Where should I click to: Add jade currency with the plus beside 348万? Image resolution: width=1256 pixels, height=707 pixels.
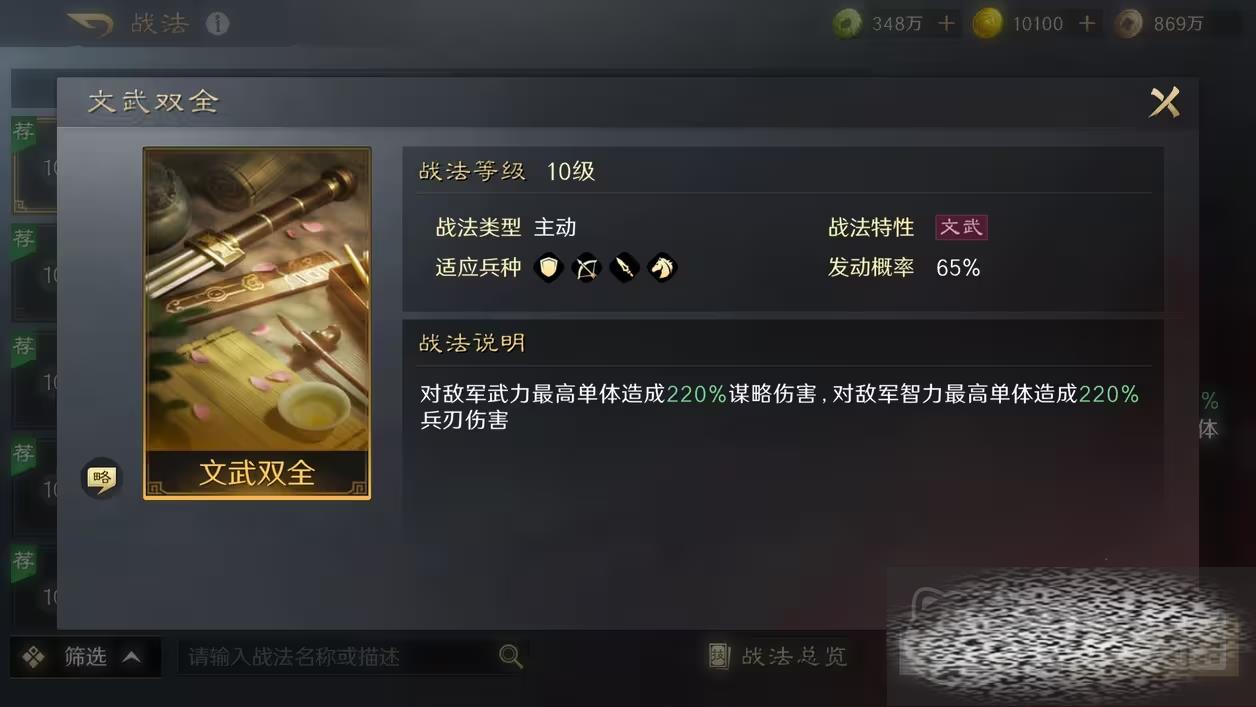pyautogui.click(x=946, y=24)
